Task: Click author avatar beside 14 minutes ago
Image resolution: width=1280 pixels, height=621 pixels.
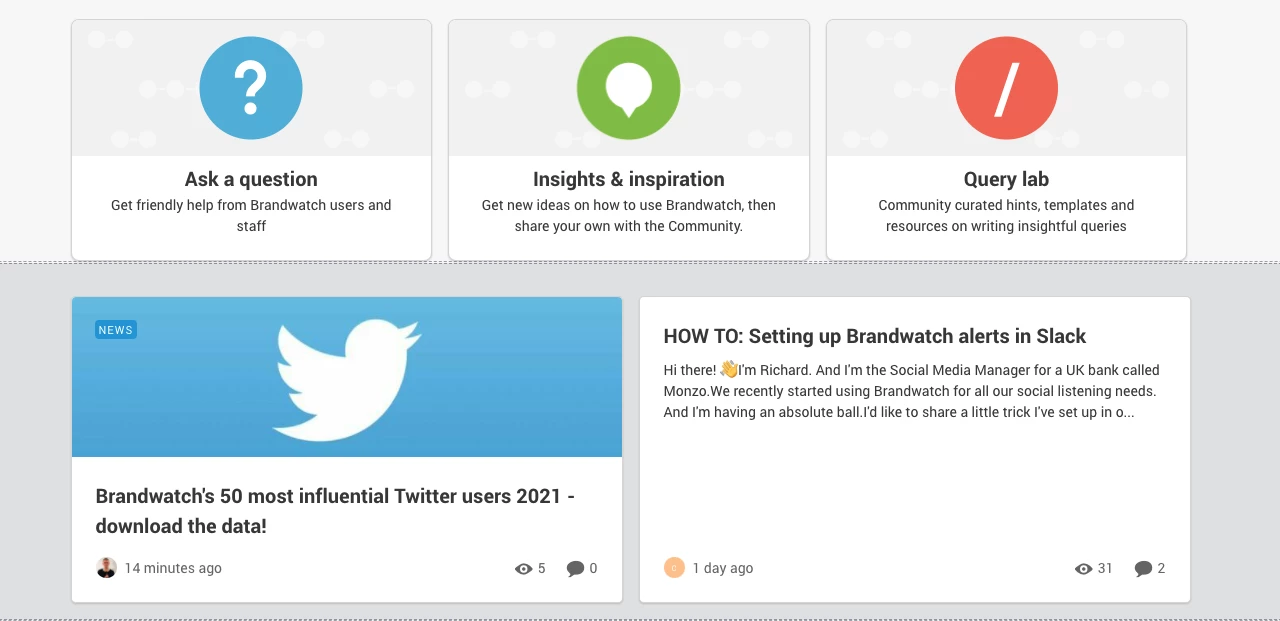Action: click(106, 568)
